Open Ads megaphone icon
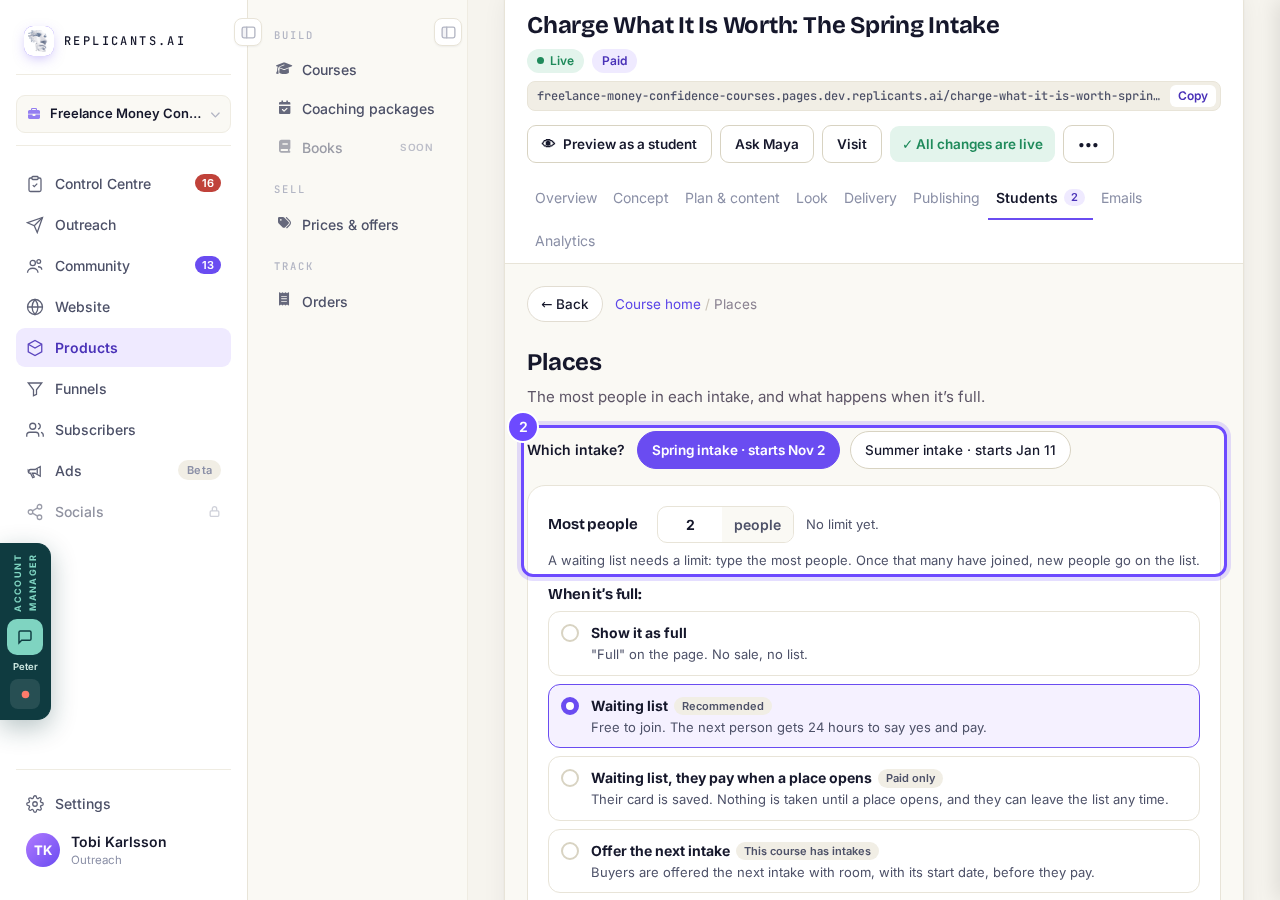1280x900 pixels. click(35, 471)
